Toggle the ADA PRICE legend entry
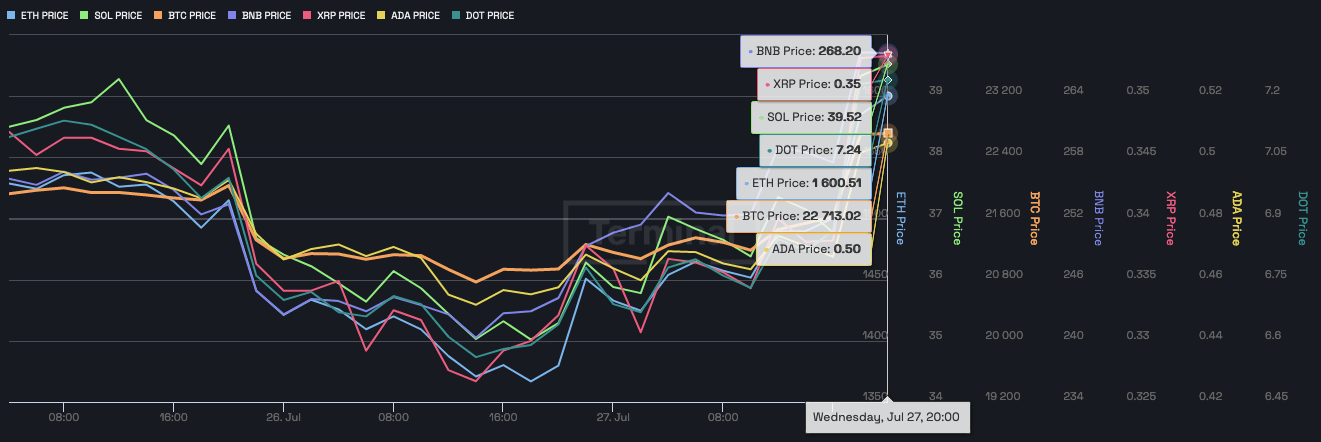Viewport: 1321px width, 442px height. (408, 16)
